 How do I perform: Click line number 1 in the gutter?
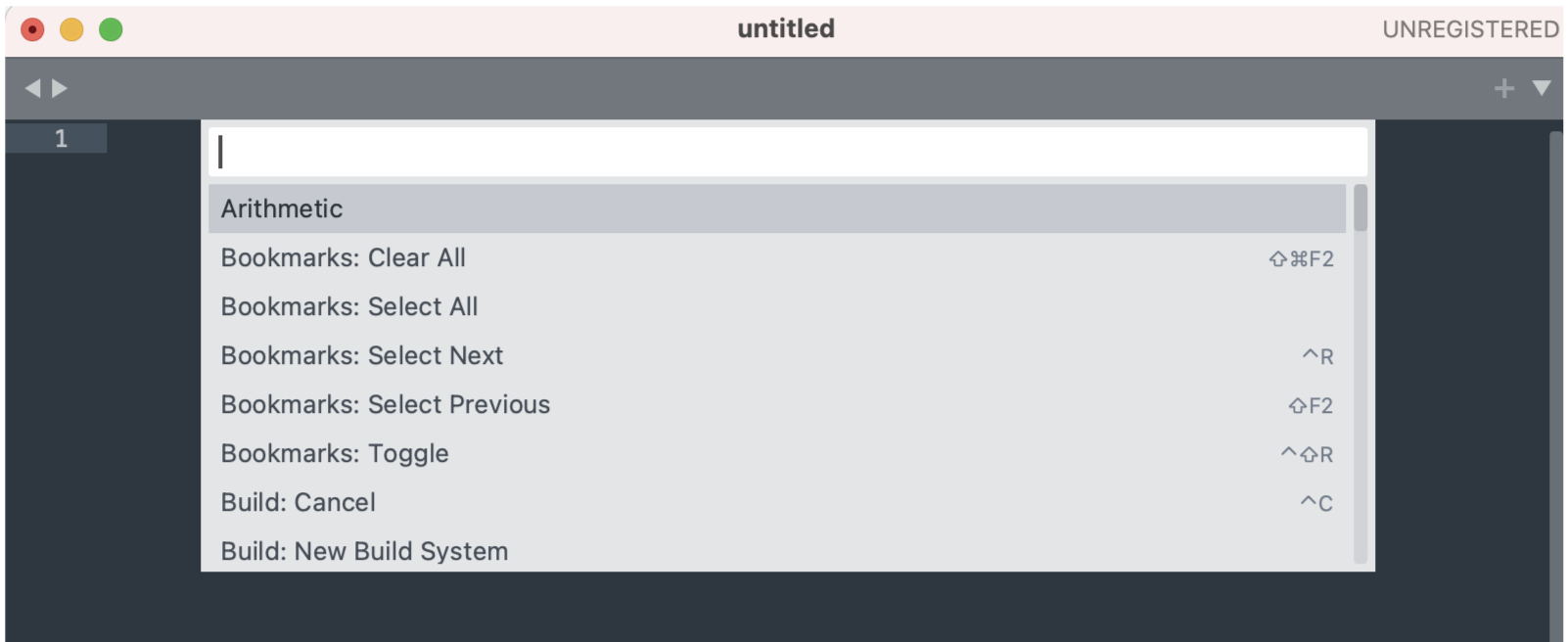61,139
